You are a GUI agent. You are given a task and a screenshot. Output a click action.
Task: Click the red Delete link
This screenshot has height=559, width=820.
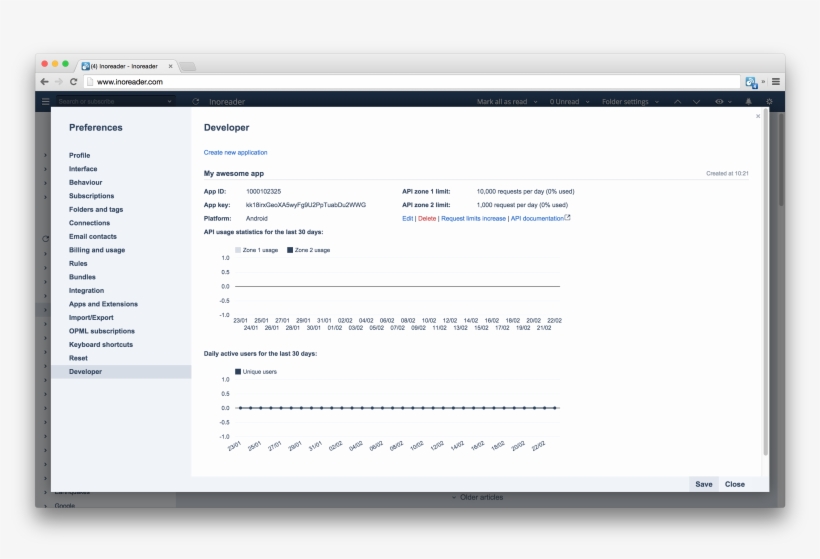[x=427, y=219]
